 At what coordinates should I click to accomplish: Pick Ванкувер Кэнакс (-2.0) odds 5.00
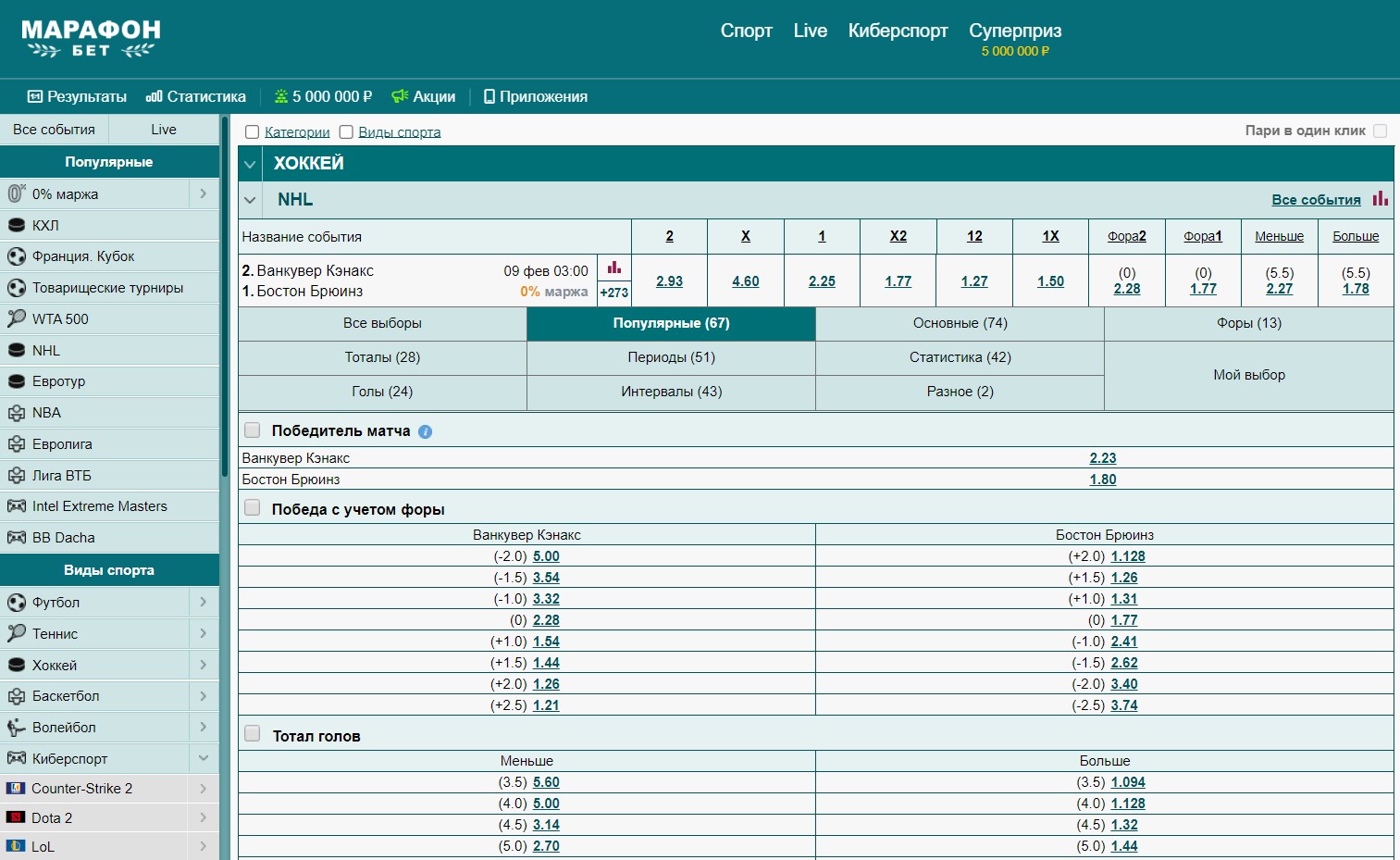coord(546,556)
